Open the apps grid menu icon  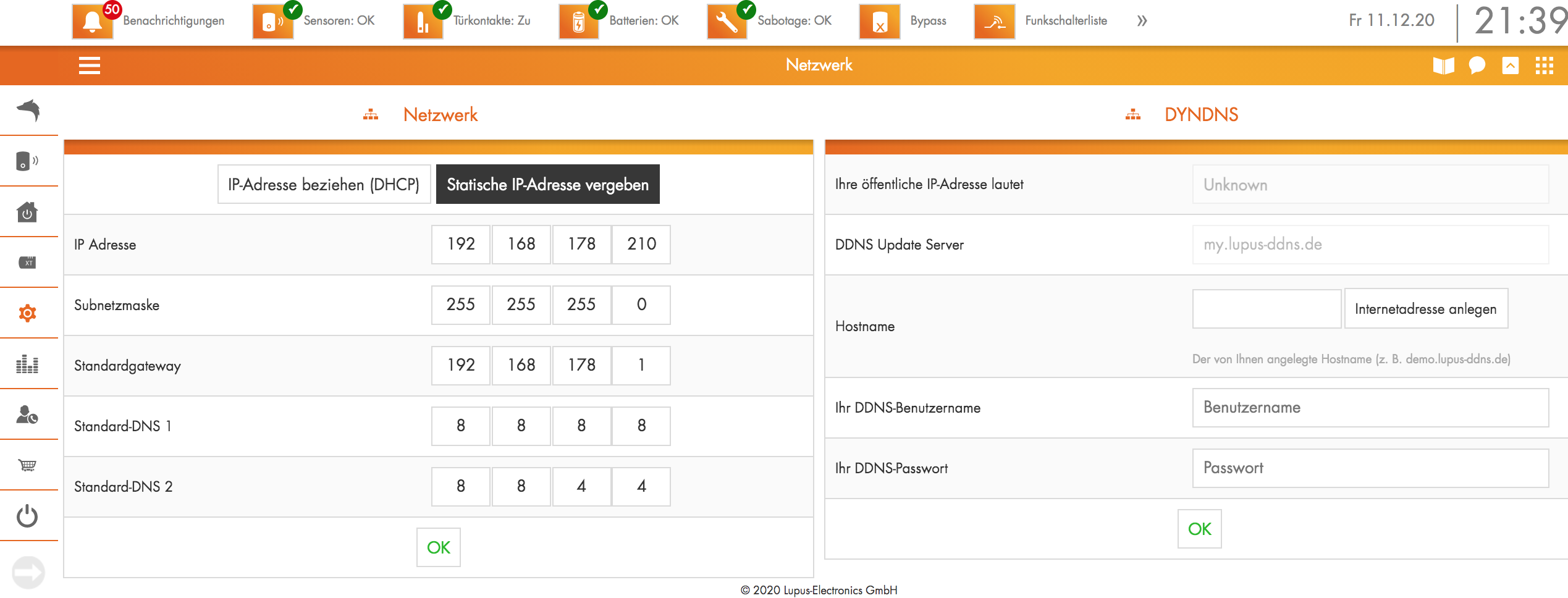click(x=1544, y=65)
